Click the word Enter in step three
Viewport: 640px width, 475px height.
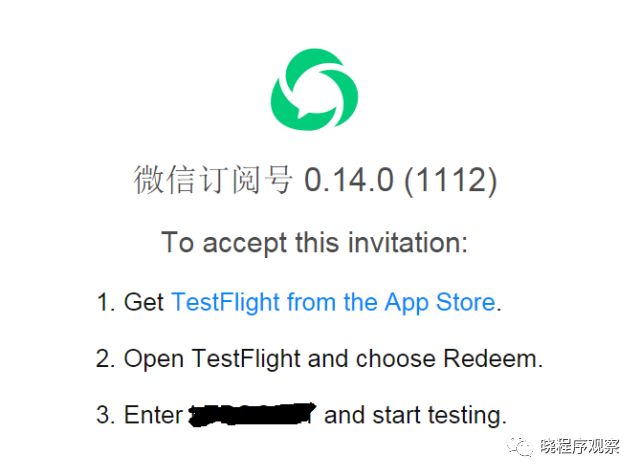(x=153, y=415)
